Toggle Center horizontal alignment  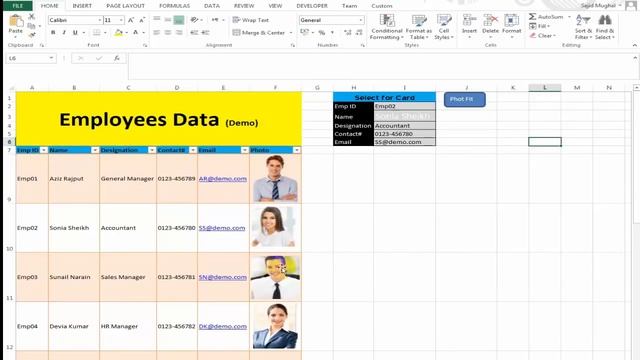pos(168,33)
